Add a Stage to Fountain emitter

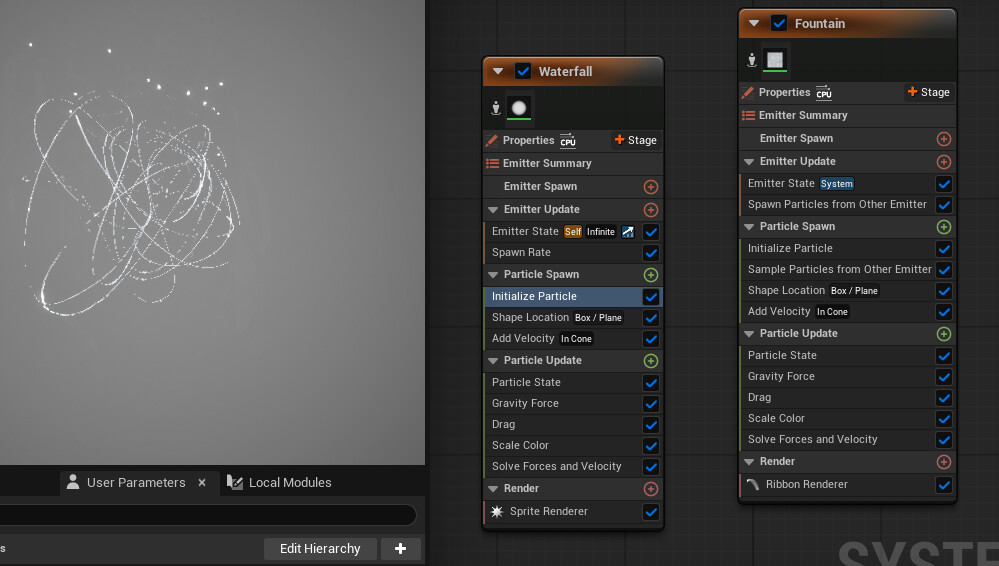point(928,92)
